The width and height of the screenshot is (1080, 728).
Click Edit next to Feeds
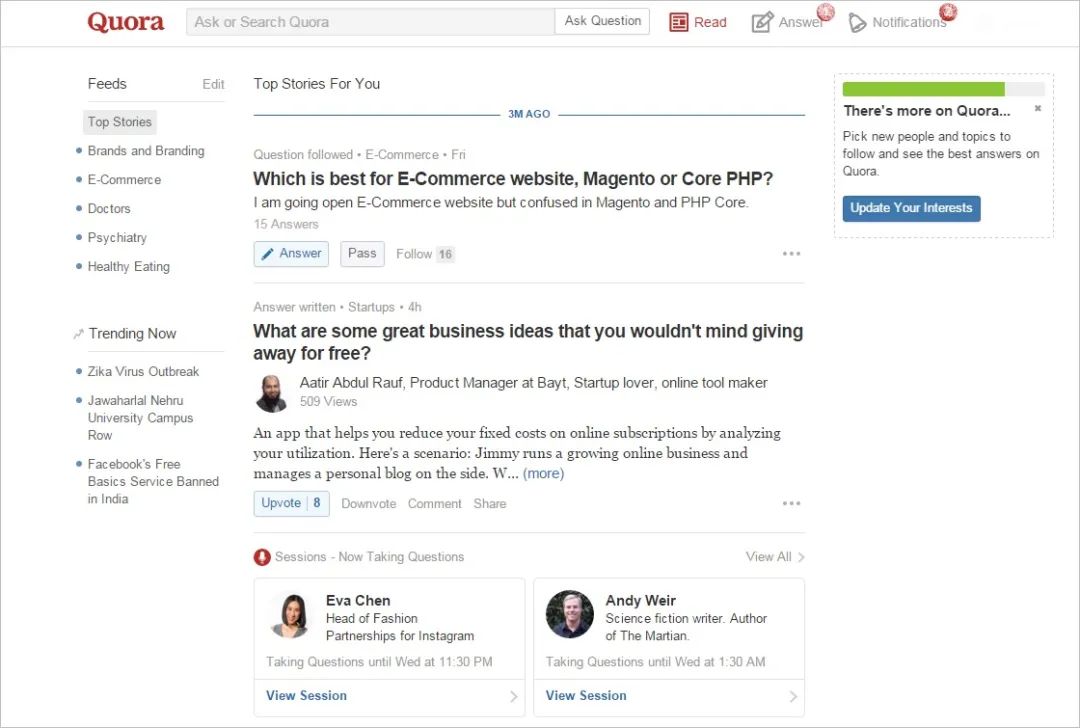(214, 84)
